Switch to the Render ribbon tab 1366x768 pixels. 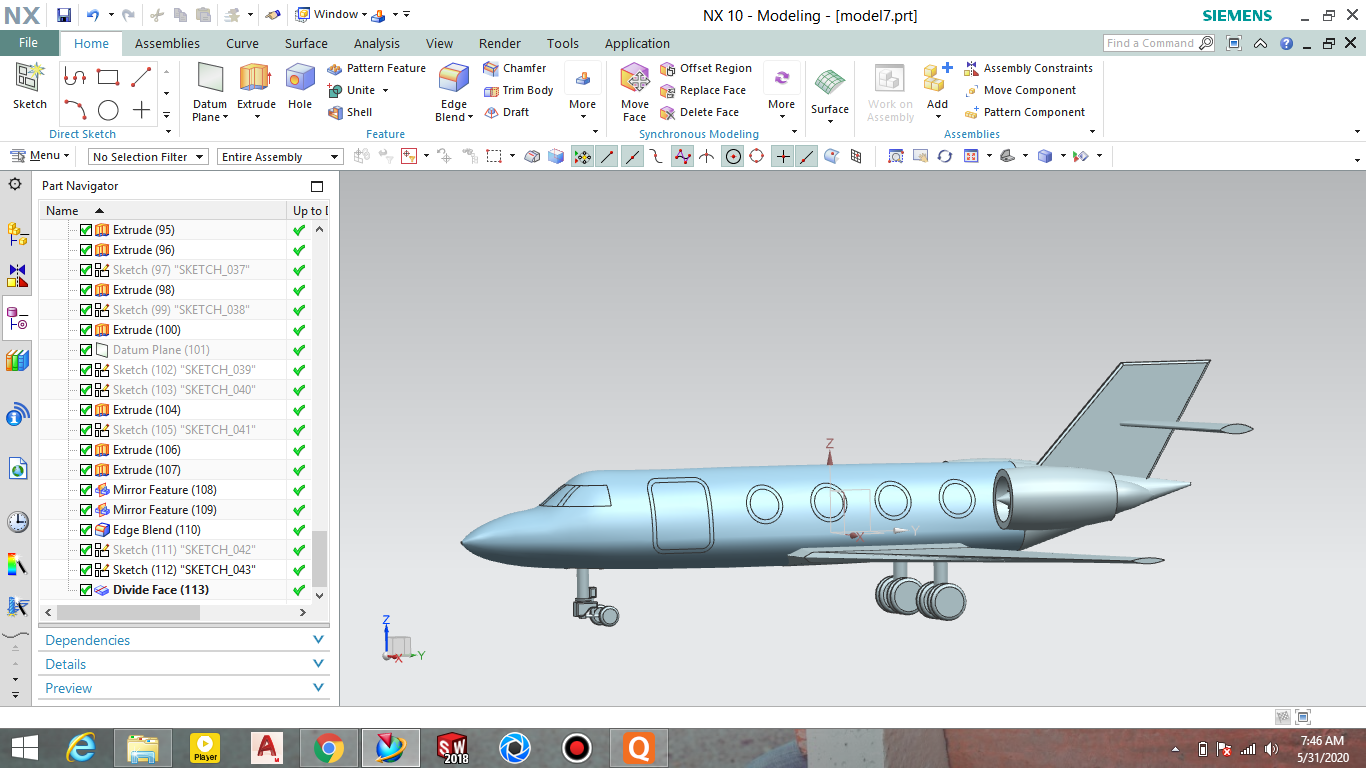point(500,43)
